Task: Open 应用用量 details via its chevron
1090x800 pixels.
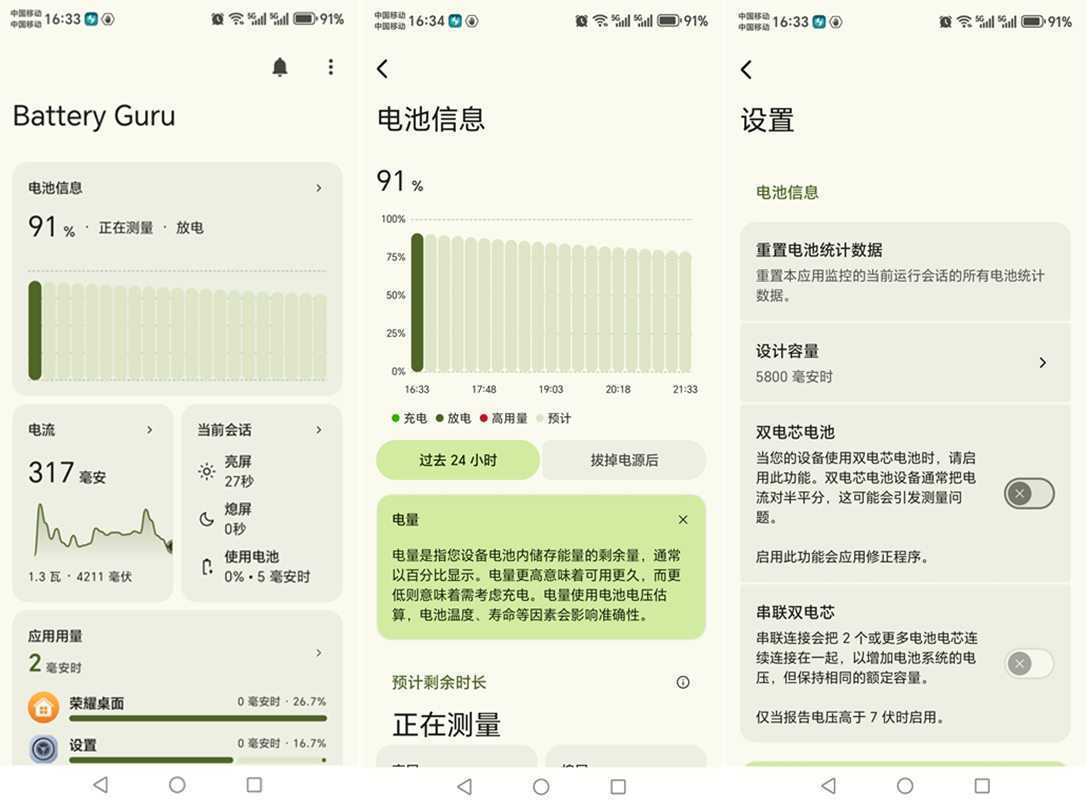Action: tap(318, 653)
